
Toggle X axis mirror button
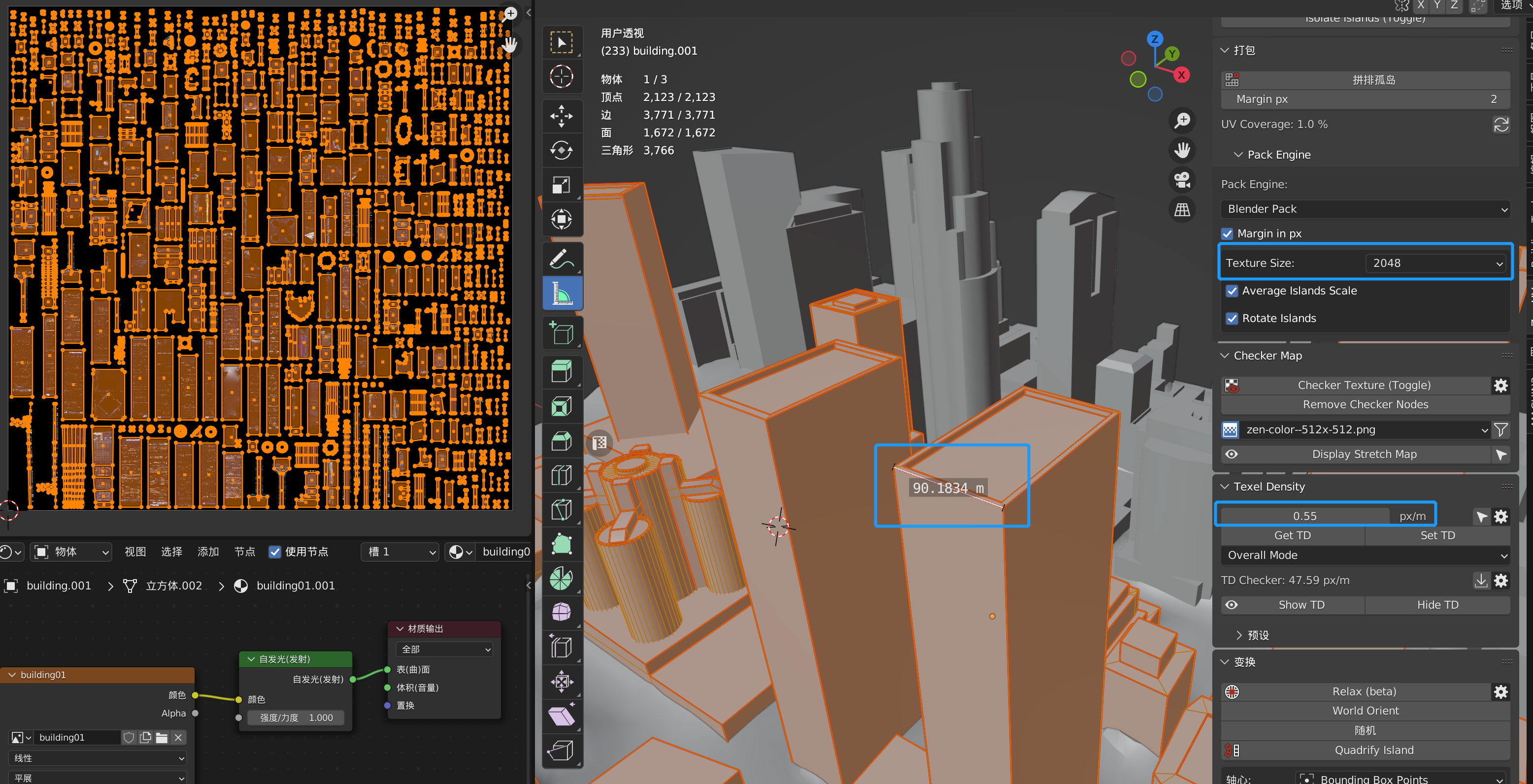(x=1421, y=5)
